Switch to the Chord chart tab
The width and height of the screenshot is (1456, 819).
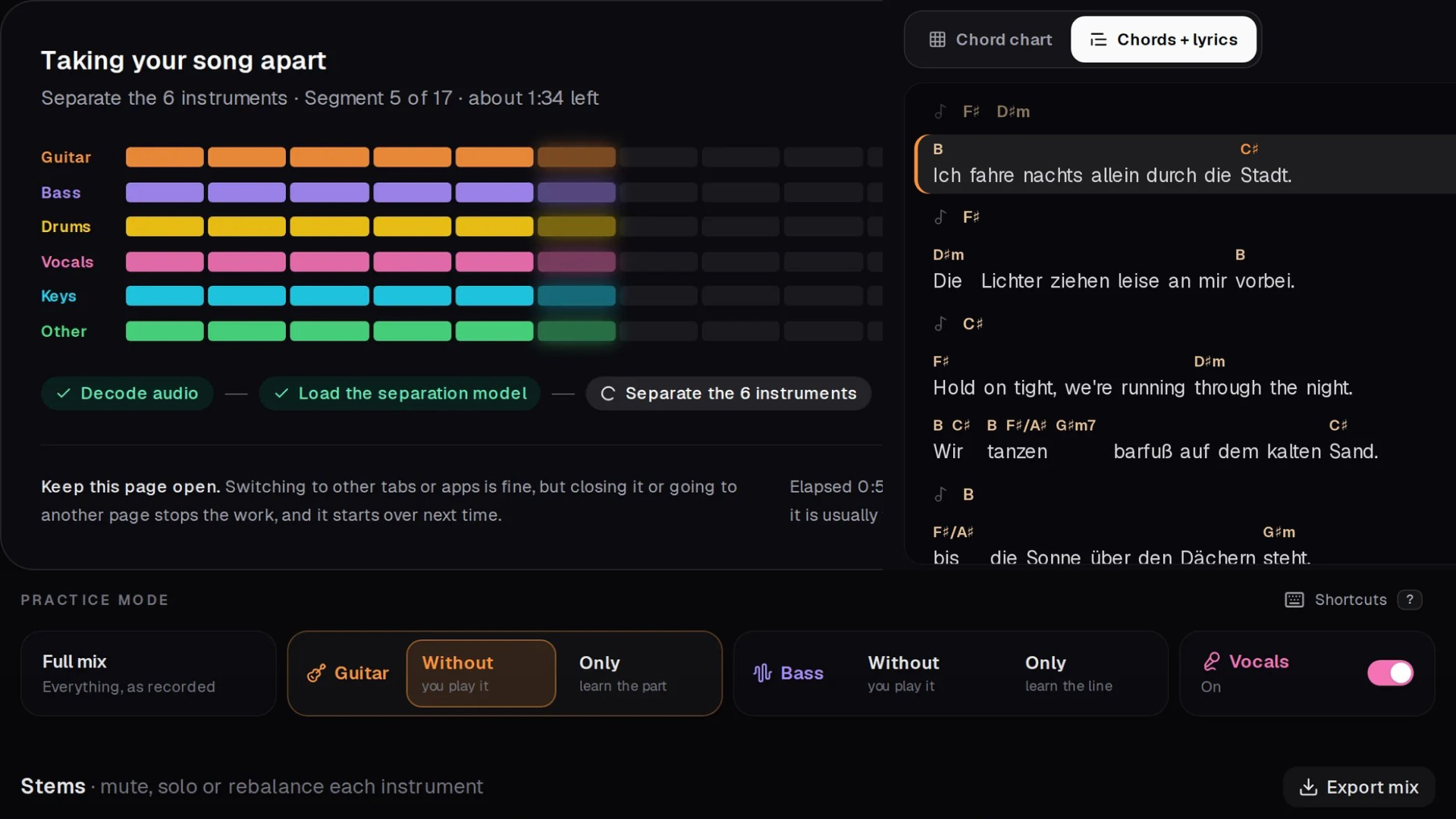pos(990,39)
